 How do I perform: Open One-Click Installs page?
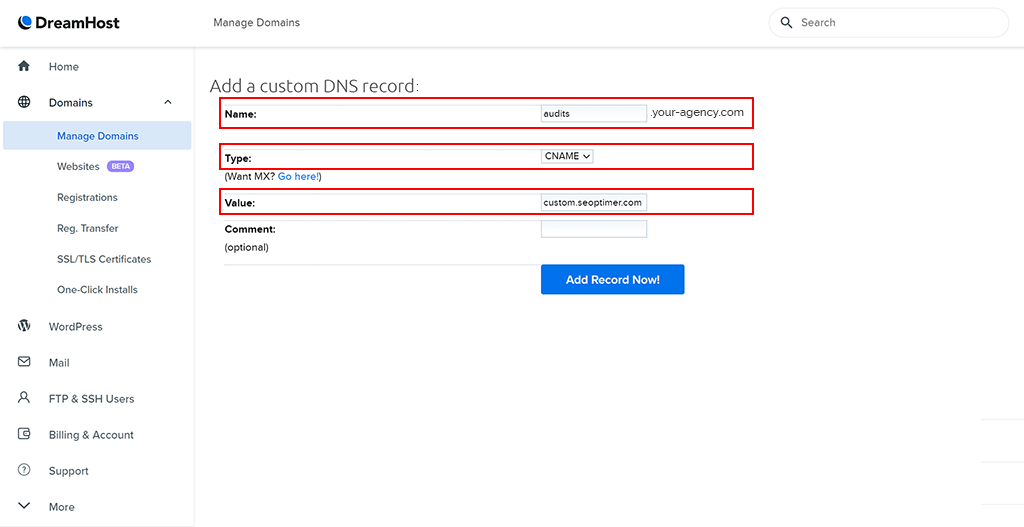click(97, 290)
